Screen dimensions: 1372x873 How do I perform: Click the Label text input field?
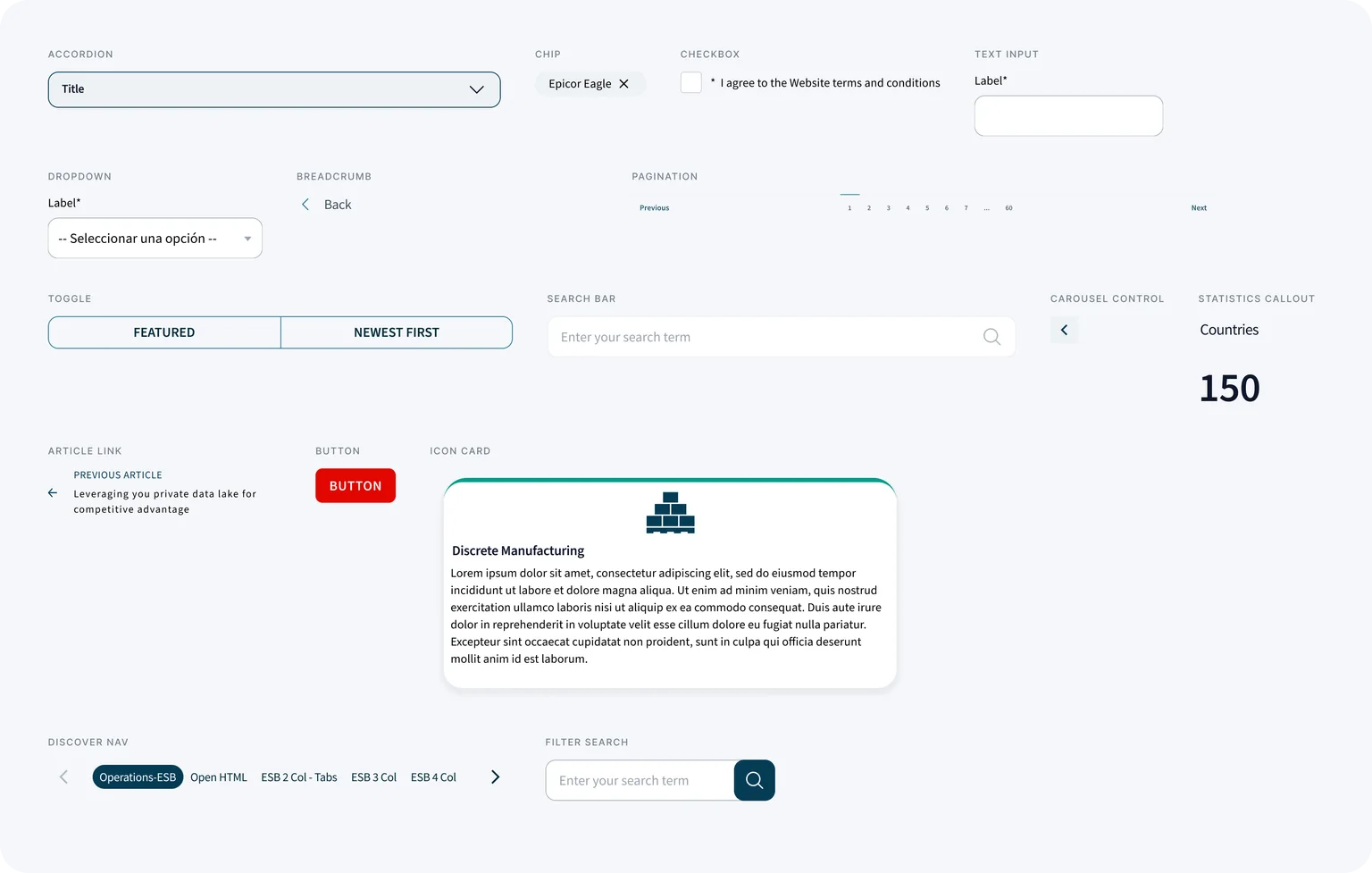1068,116
